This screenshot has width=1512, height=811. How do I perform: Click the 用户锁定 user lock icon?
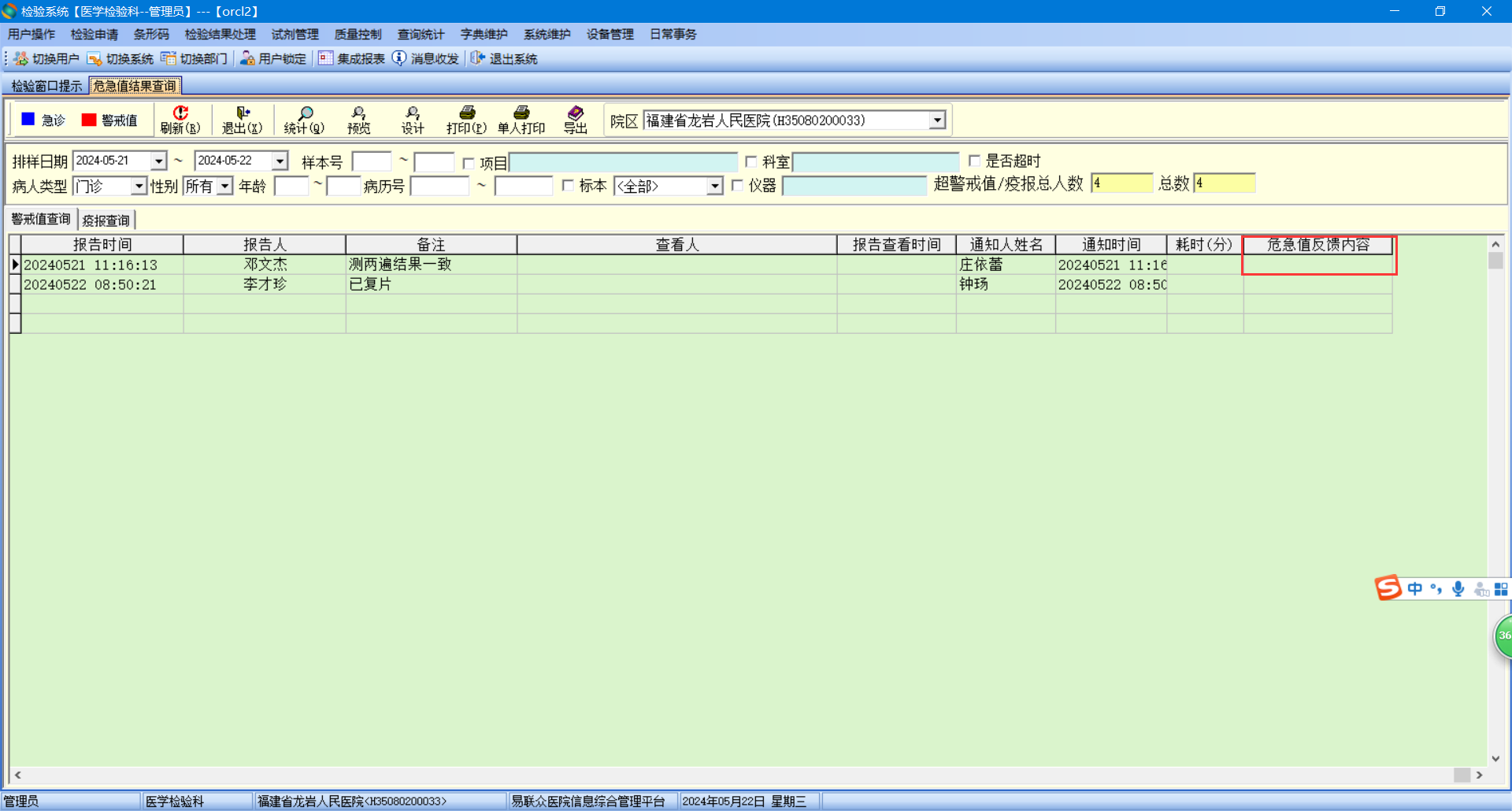[x=247, y=58]
